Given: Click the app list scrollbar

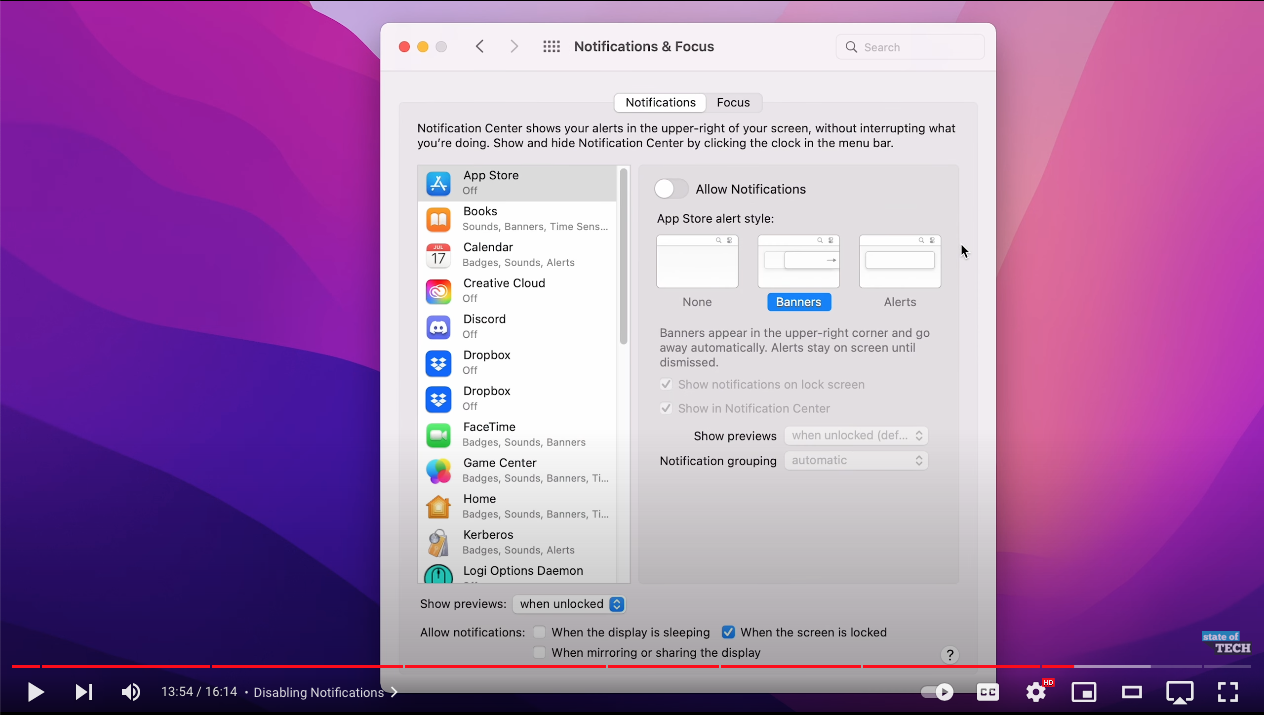Looking at the screenshot, I should tap(624, 256).
